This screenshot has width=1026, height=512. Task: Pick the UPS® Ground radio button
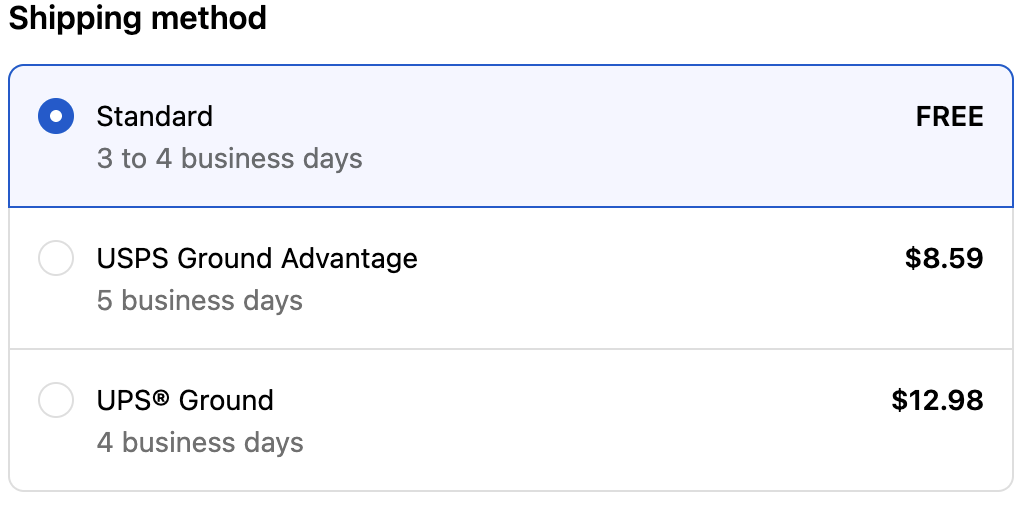tap(55, 401)
